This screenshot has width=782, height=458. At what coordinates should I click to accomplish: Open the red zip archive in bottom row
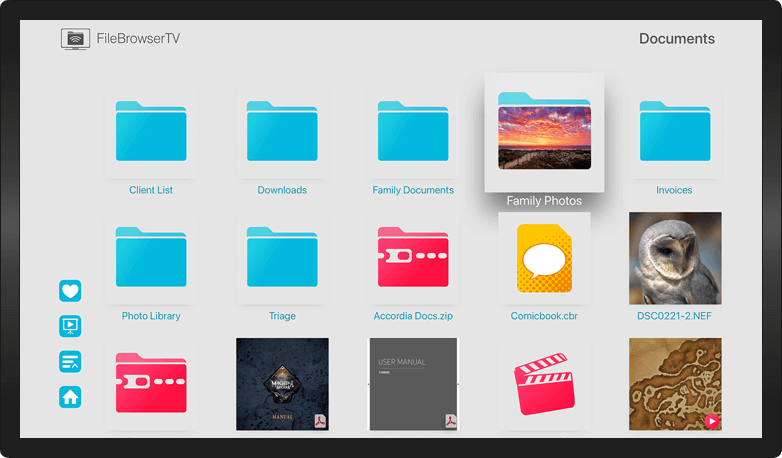click(x=151, y=384)
